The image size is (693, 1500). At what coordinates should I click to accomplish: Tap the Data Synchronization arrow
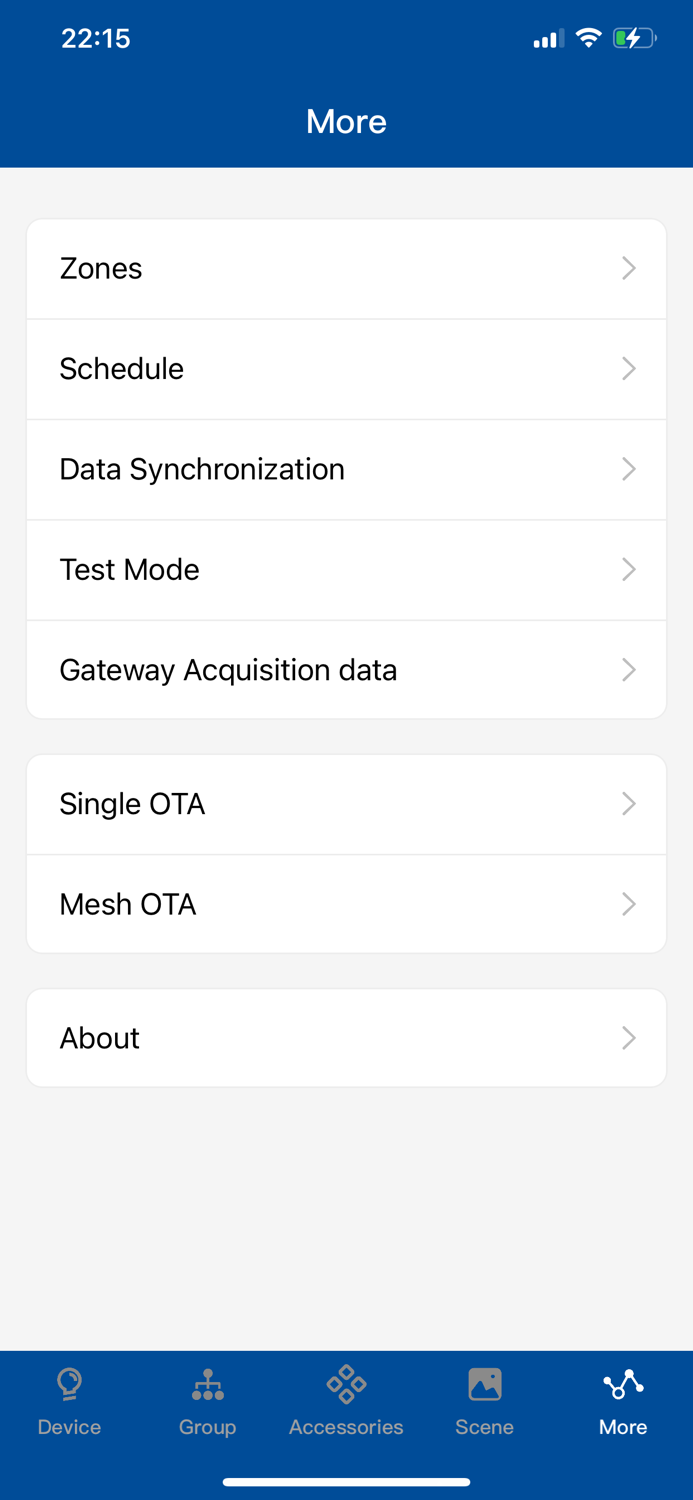pyautogui.click(x=629, y=469)
